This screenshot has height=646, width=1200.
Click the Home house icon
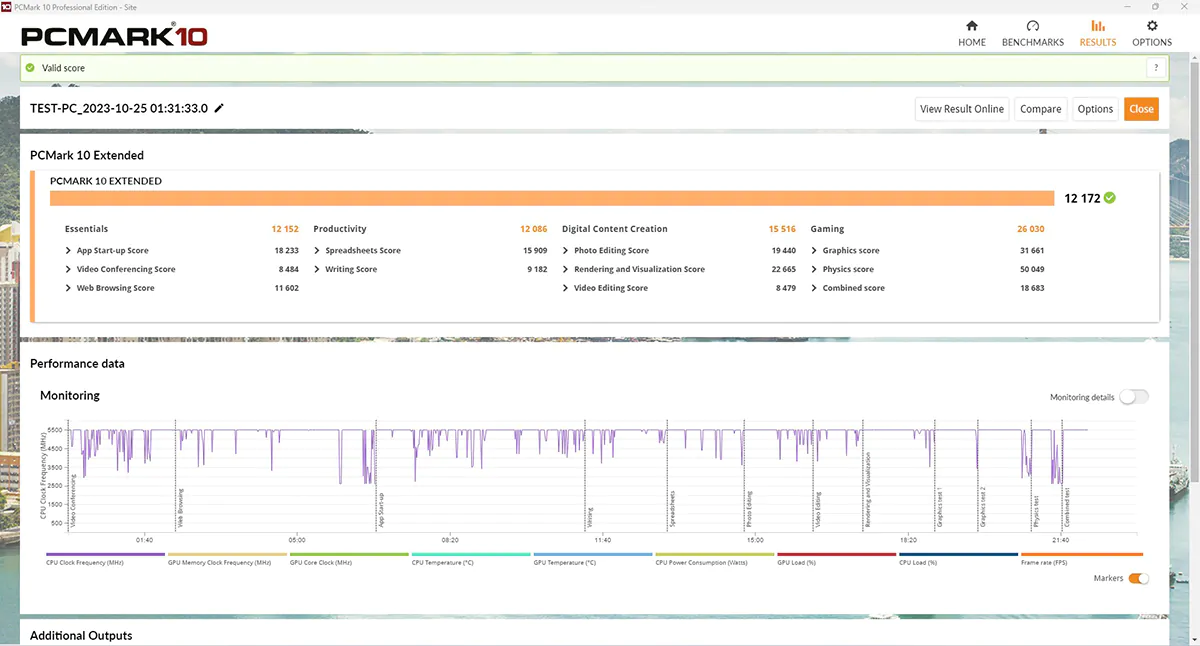tap(971, 26)
